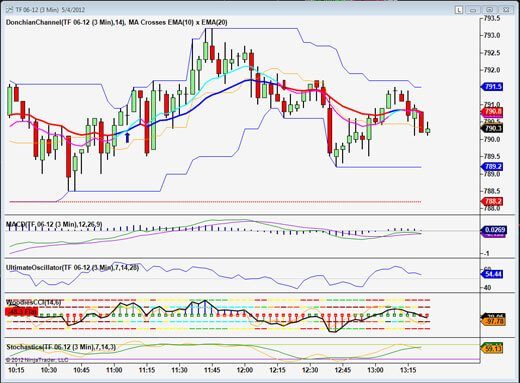Select the Woodies CCI panel label
The height and width of the screenshot is (383, 520).
pyautogui.click(x=34, y=302)
